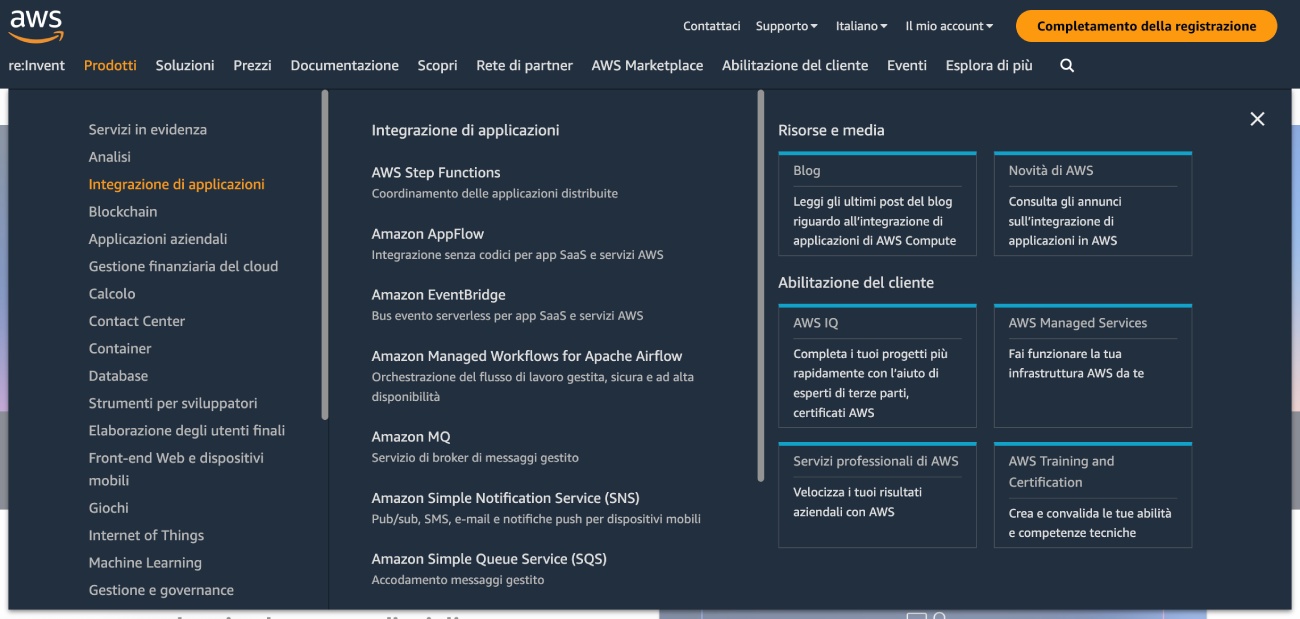Open AWS Training and Certification card

pos(1093,495)
